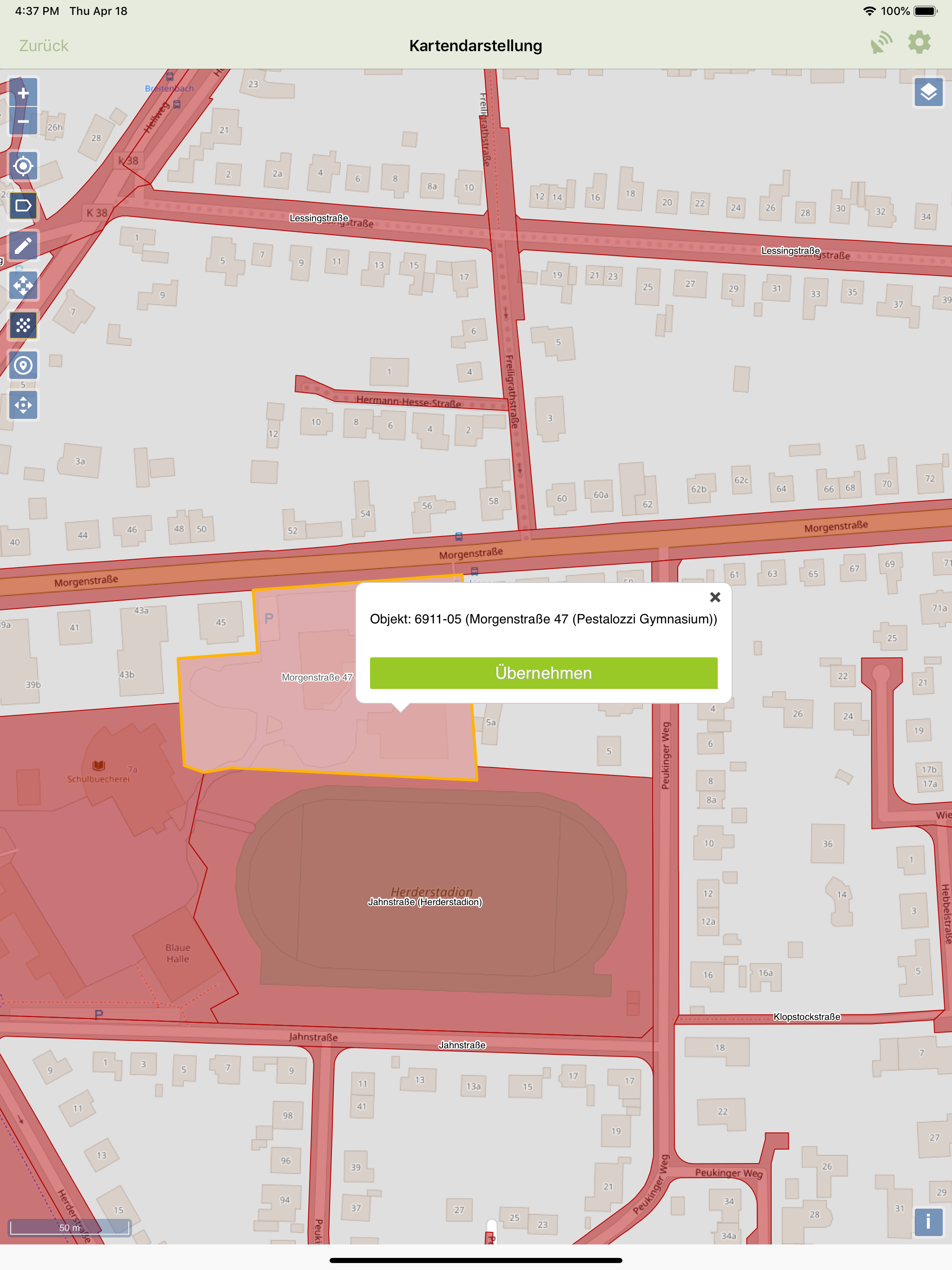Tap the Kartendarstellung title
Screen dimensions: 952x1270
point(476,46)
